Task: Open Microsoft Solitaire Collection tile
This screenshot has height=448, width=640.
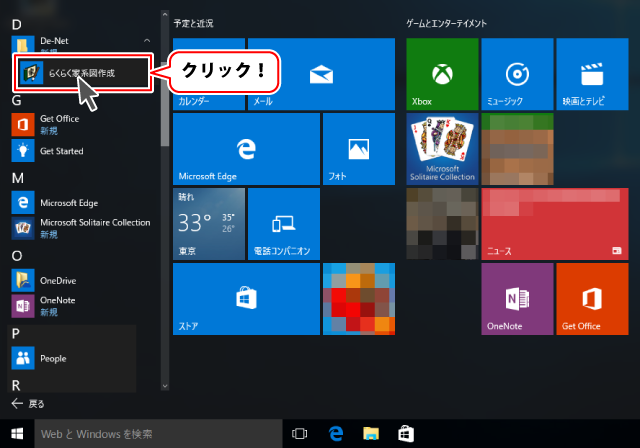Action: point(442,149)
